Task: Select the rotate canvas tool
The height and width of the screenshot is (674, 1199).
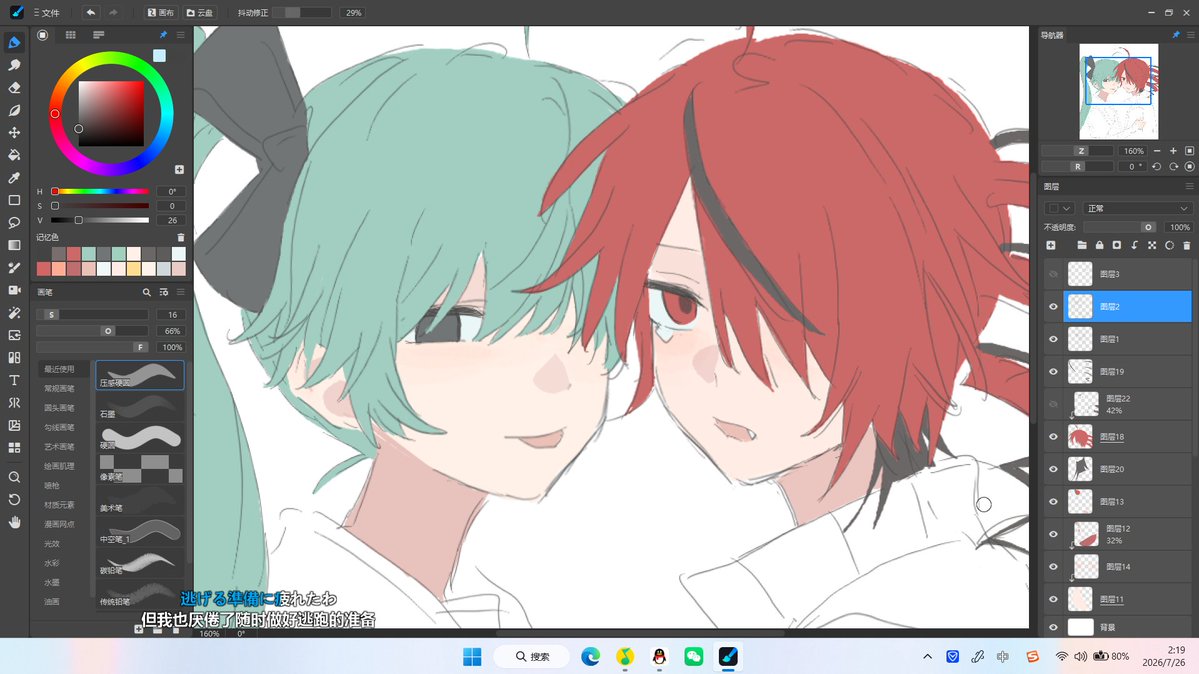Action: (x=14, y=500)
